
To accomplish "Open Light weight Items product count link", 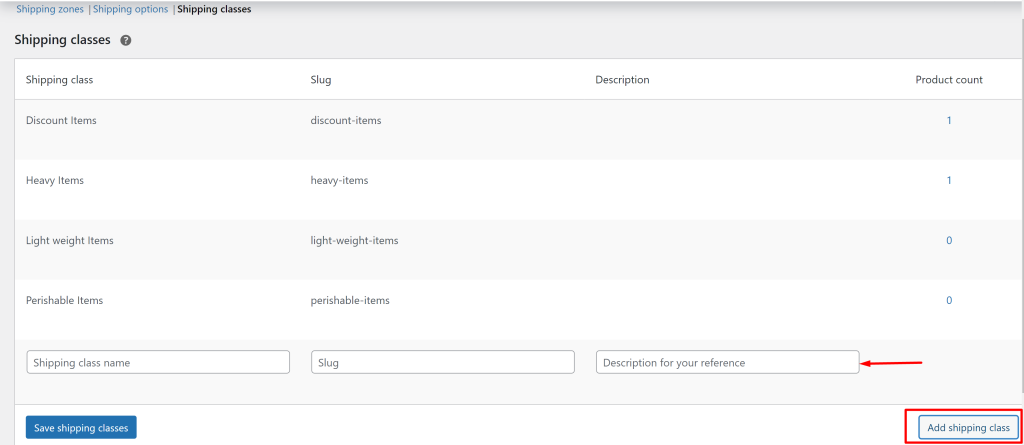I will (x=949, y=240).
